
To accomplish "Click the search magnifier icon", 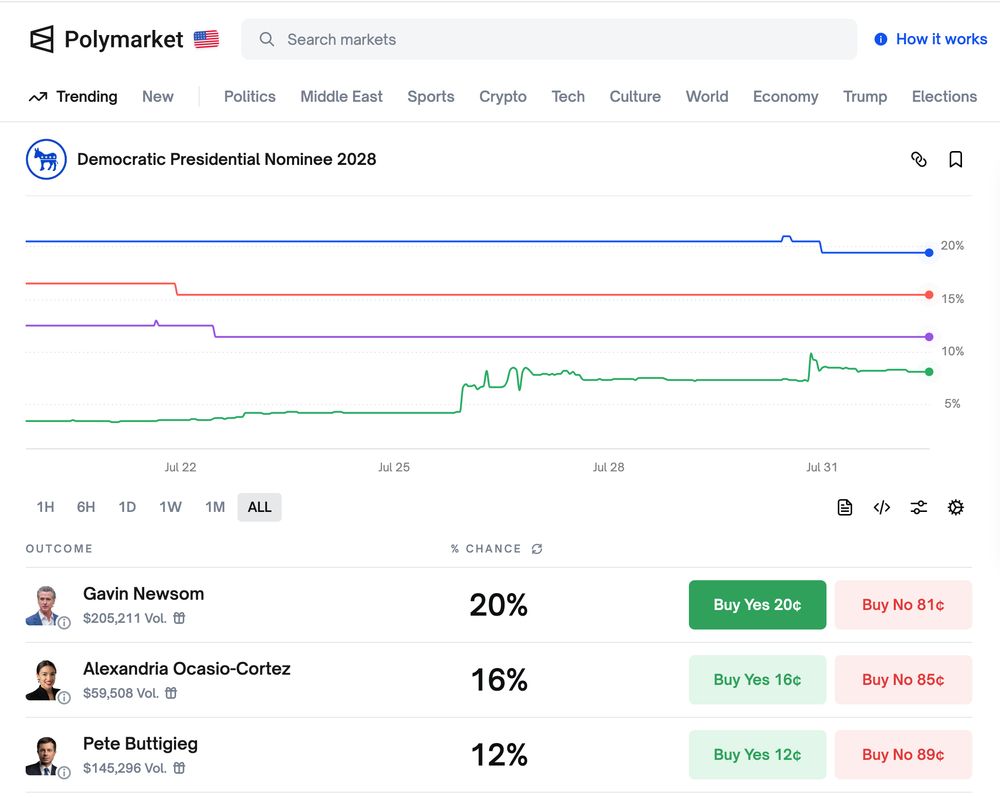I will click(267, 40).
